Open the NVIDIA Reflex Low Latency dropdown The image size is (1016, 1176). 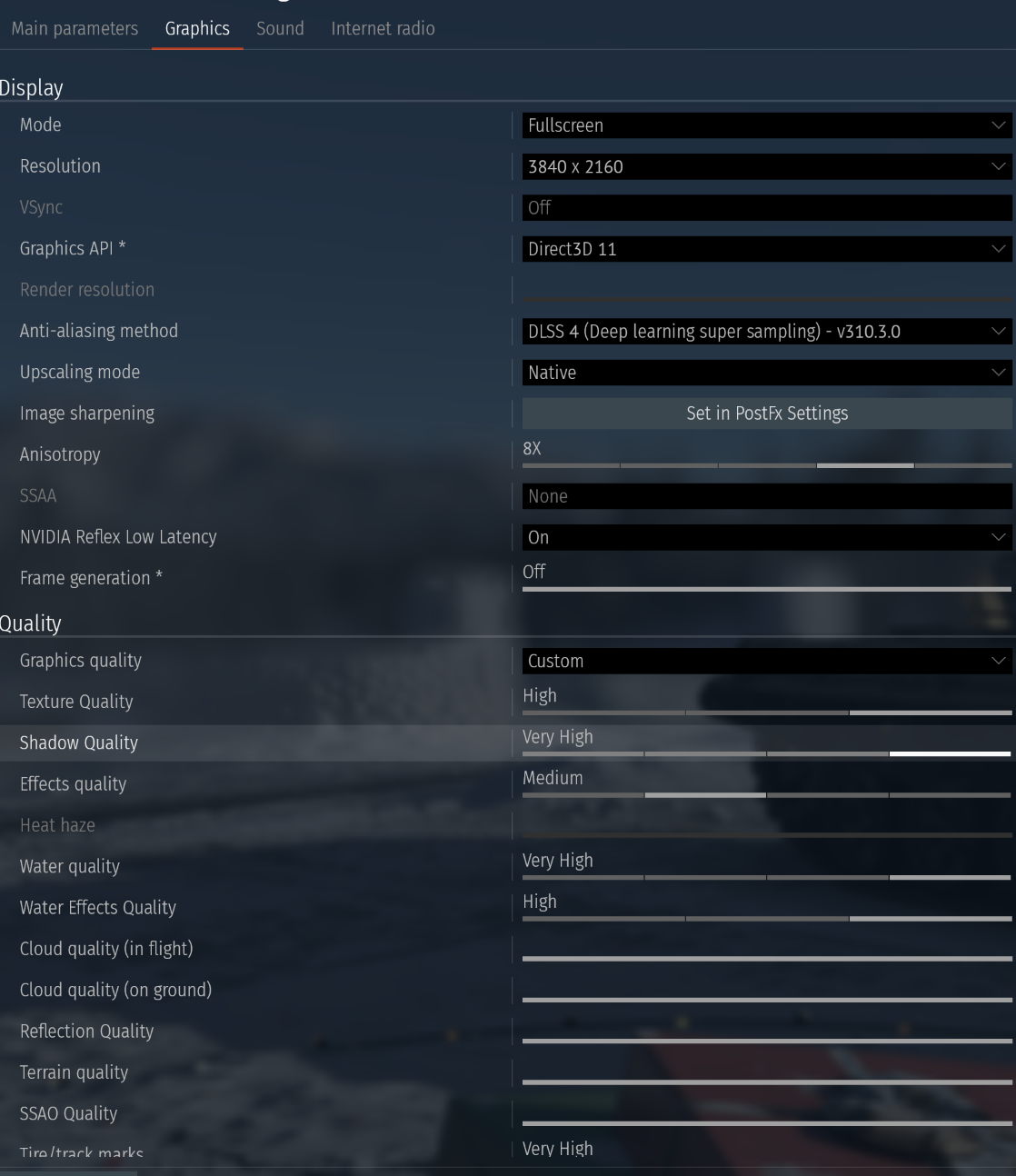click(767, 537)
